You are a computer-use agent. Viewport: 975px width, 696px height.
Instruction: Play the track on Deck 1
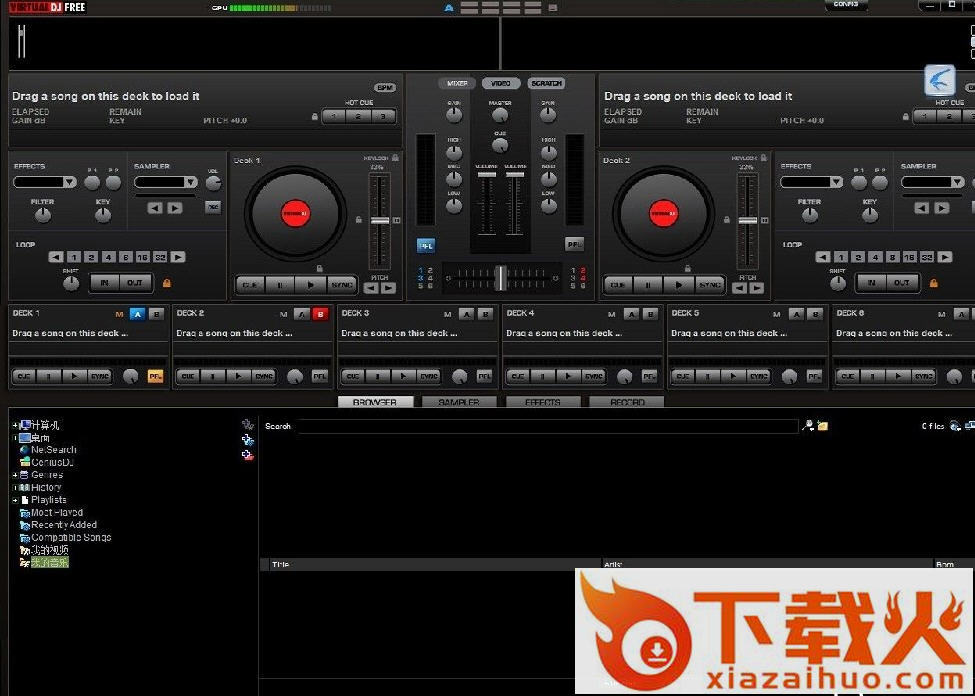point(311,285)
